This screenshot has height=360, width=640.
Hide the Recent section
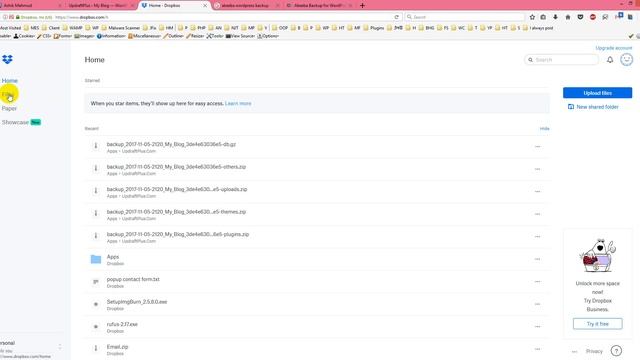coord(544,129)
